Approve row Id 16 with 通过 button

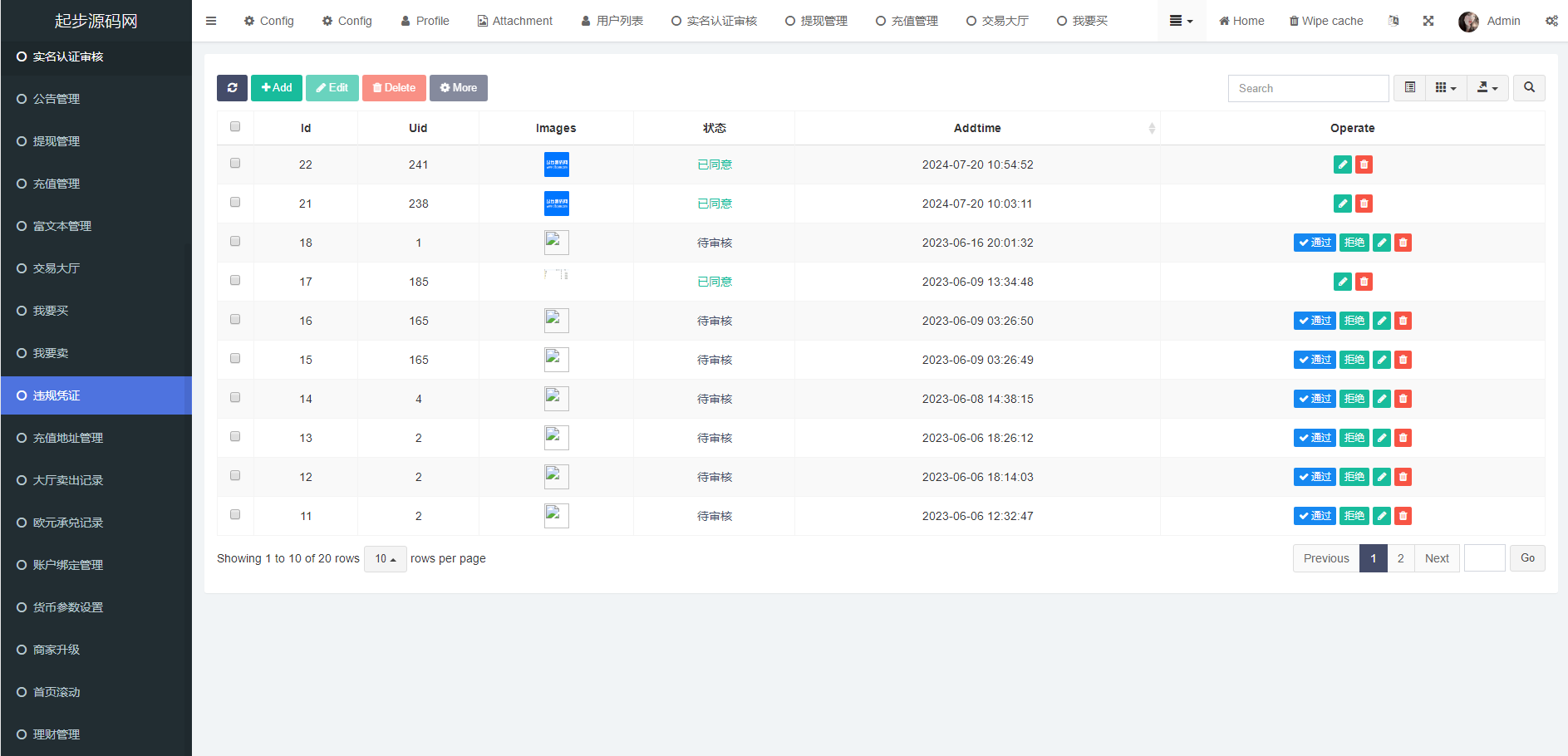pyautogui.click(x=1315, y=321)
